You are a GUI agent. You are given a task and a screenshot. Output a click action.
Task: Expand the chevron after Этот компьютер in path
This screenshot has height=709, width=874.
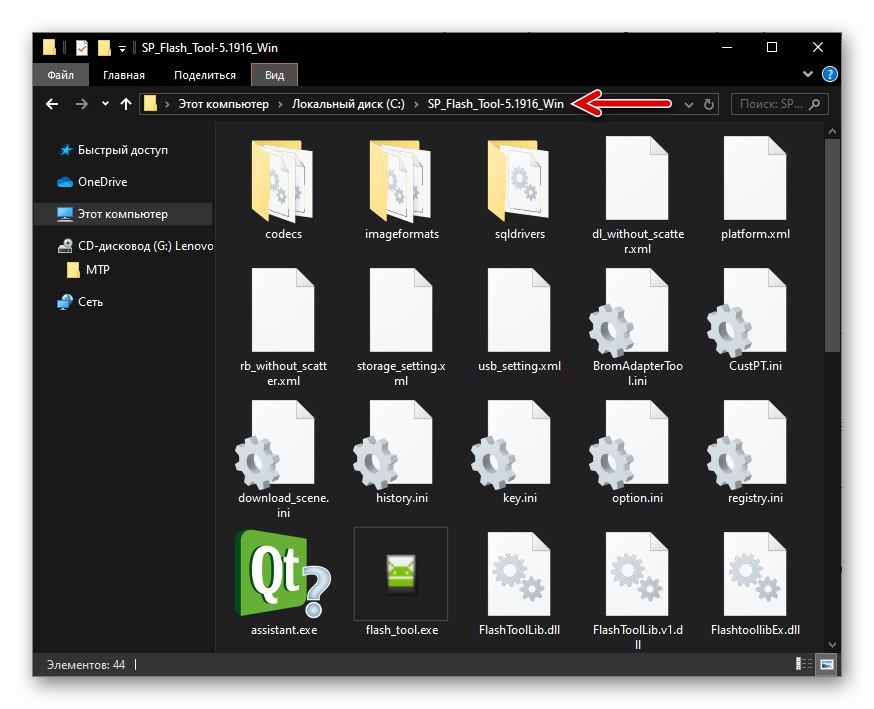point(280,104)
